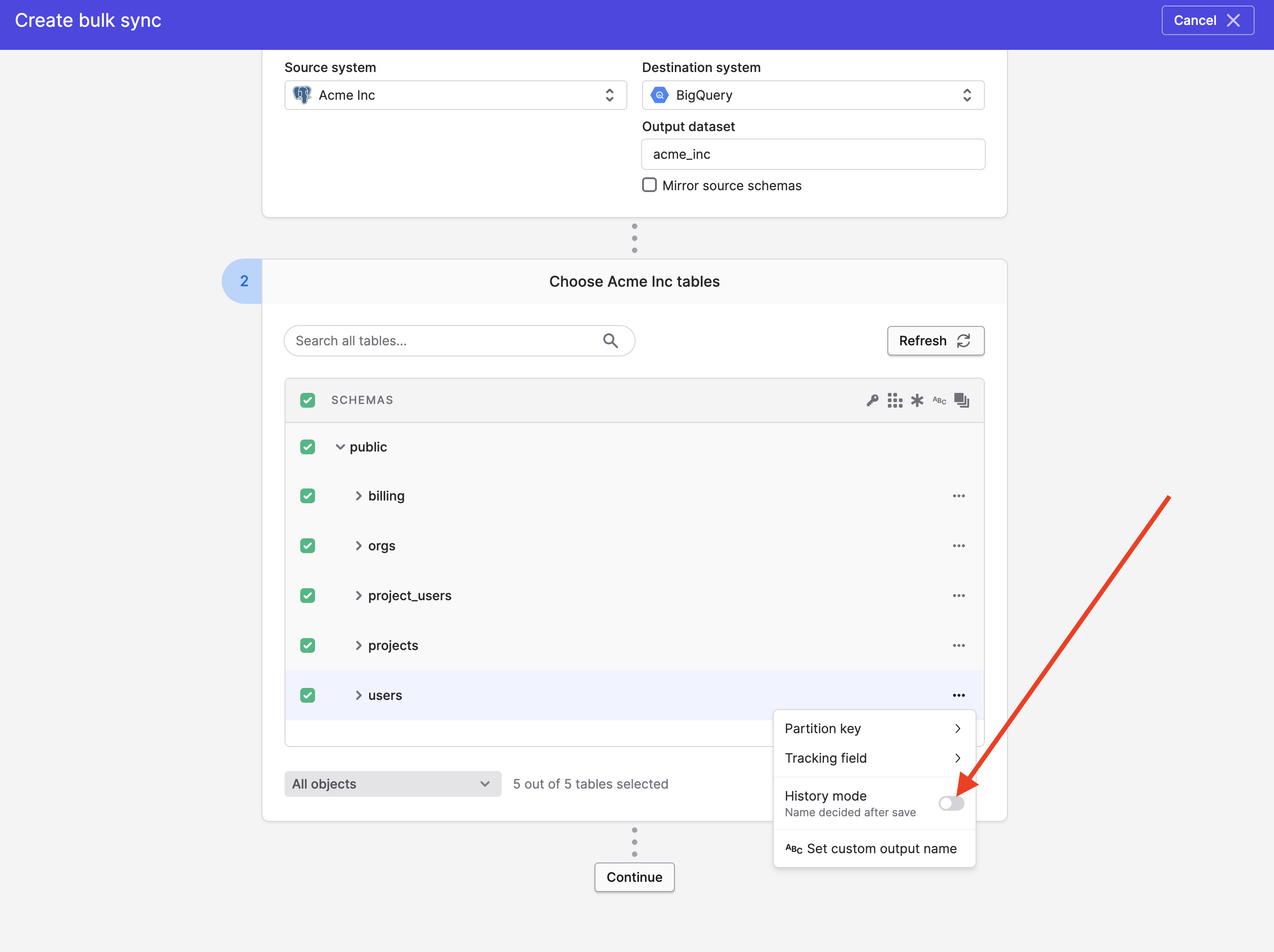The width and height of the screenshot is (1274, 952).
Task: Uncheck the users table checkbox
Action: tap(308, 695)
